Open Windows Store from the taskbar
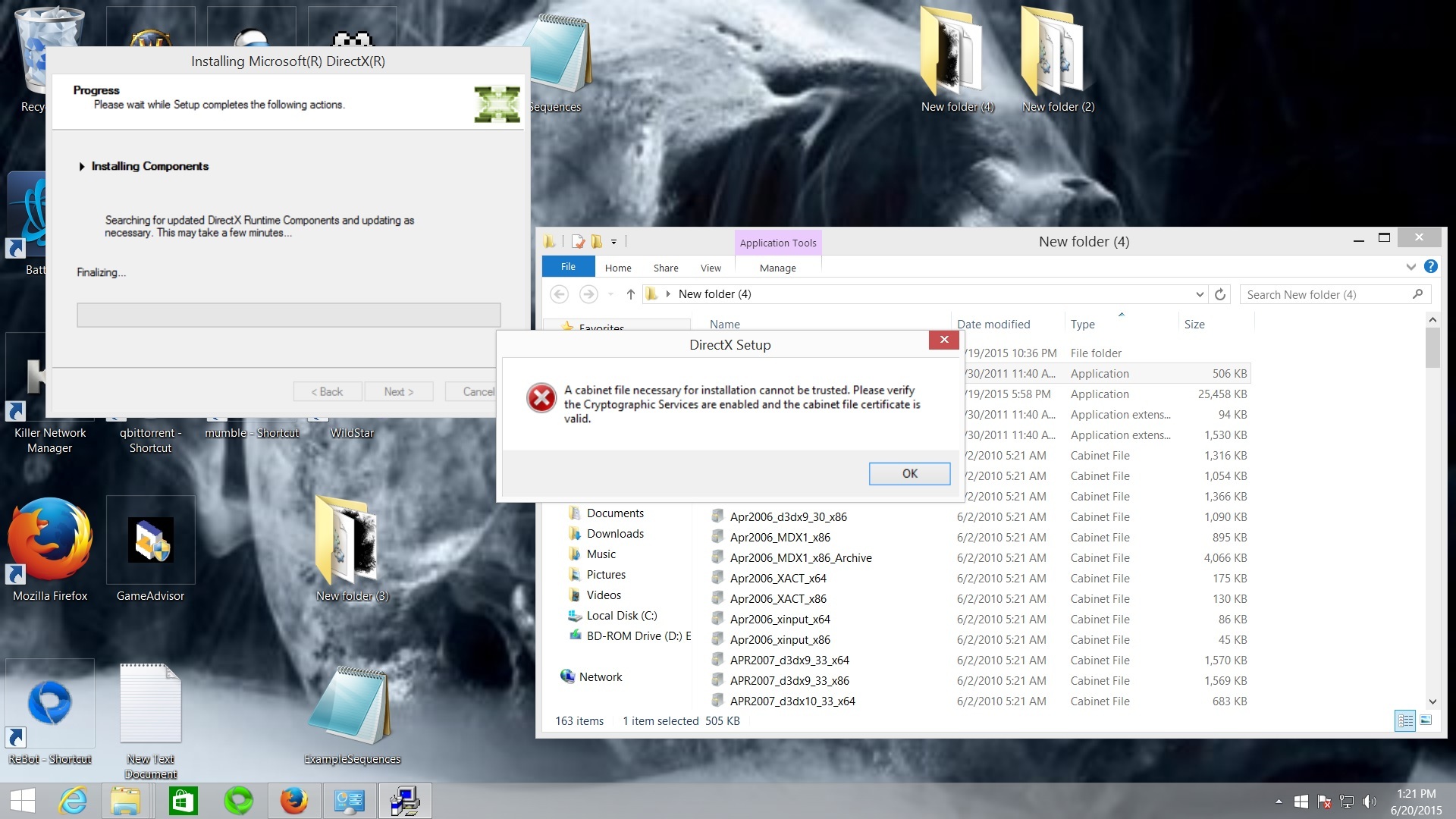The image size is (1456, 819). click(183, 801)
